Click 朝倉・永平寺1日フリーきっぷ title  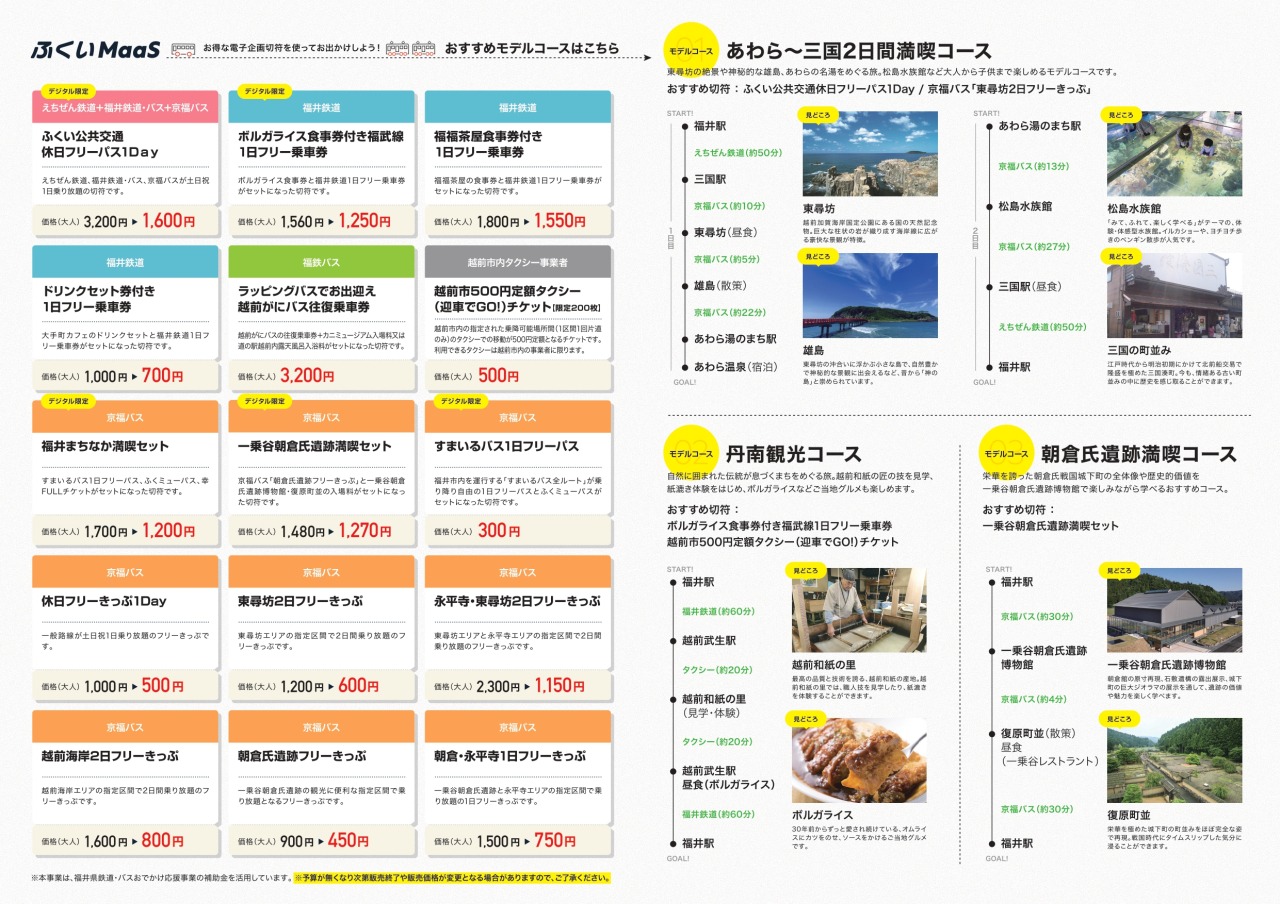tap(510, 756)
